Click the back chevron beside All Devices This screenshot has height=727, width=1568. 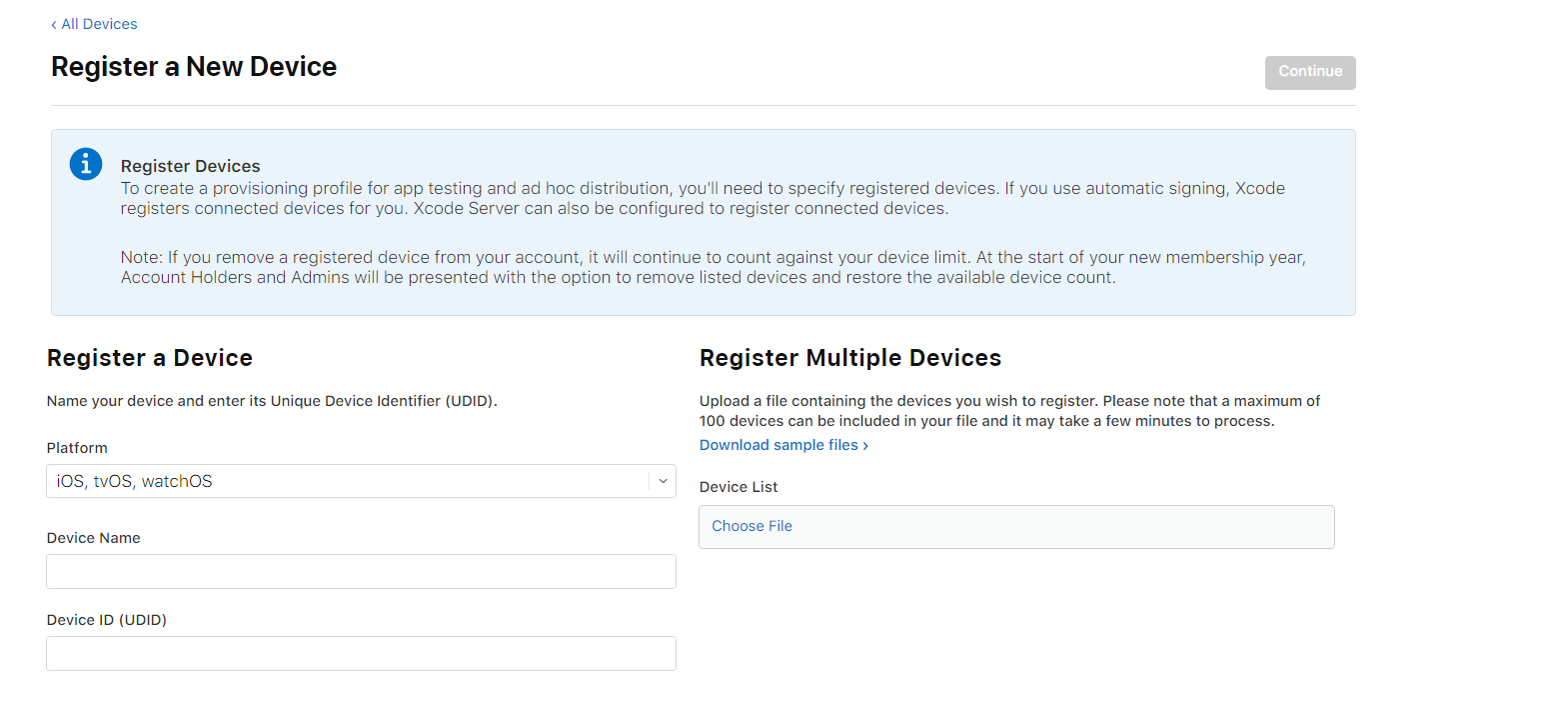(54, 25)
